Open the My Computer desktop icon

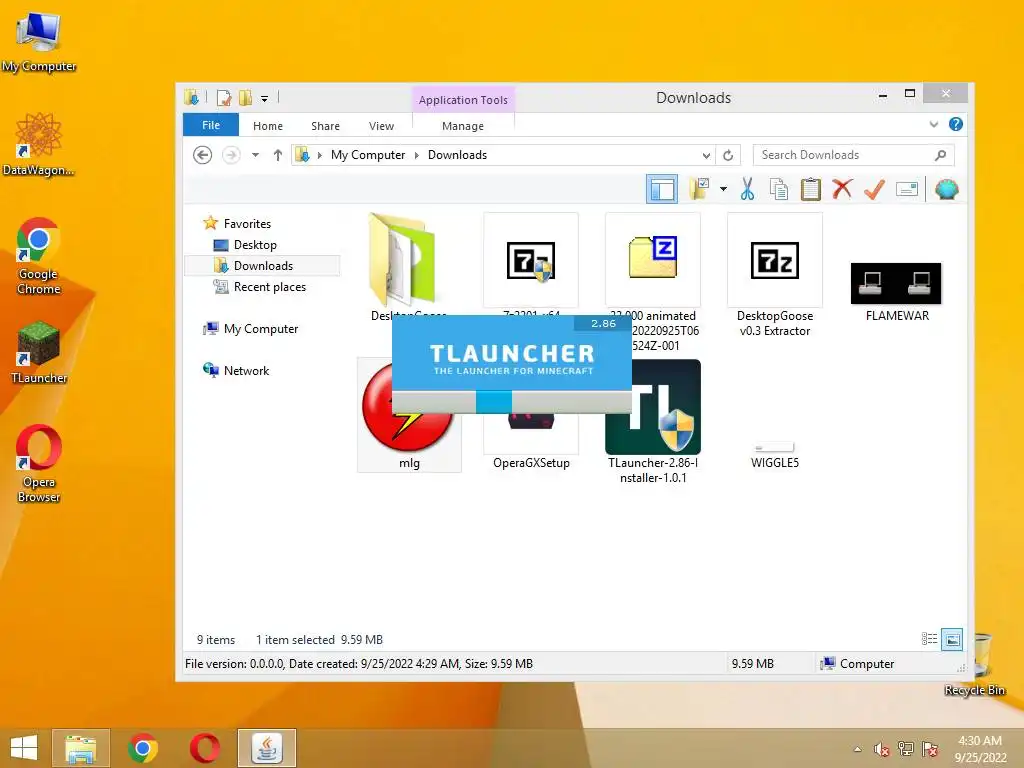coord(39,42)
